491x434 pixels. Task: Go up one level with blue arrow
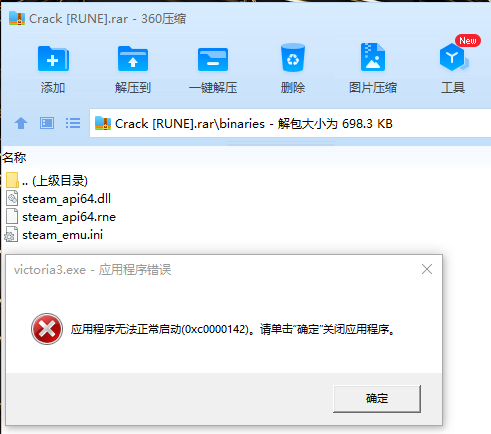pyautogui.click(x=21, y=123)
